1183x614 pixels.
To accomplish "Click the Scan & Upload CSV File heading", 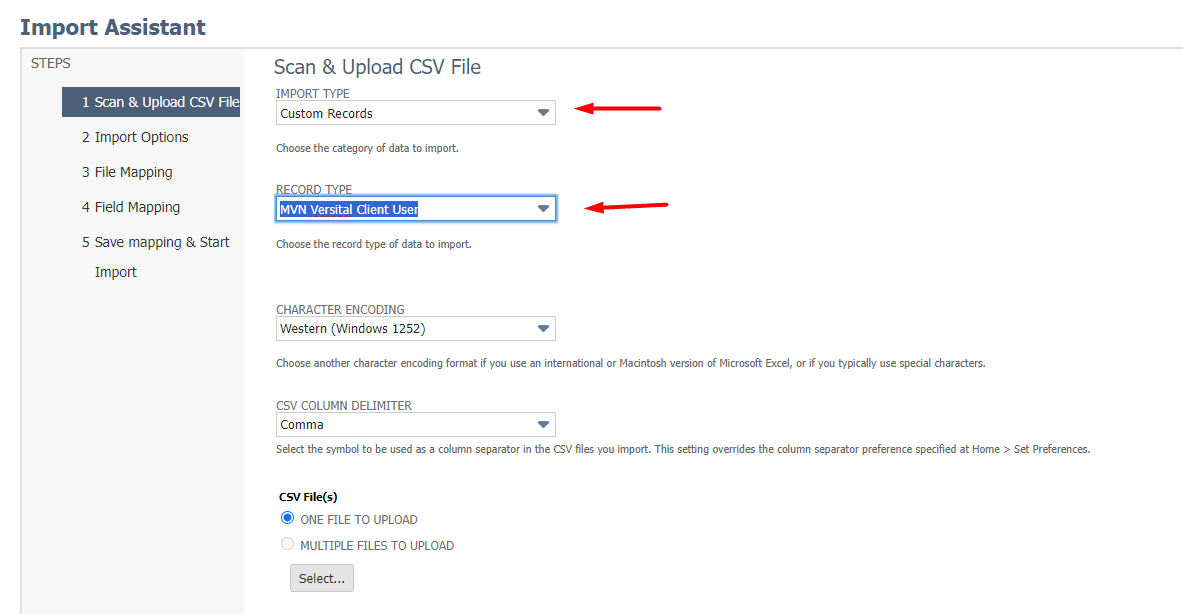I will click(377, 67).
